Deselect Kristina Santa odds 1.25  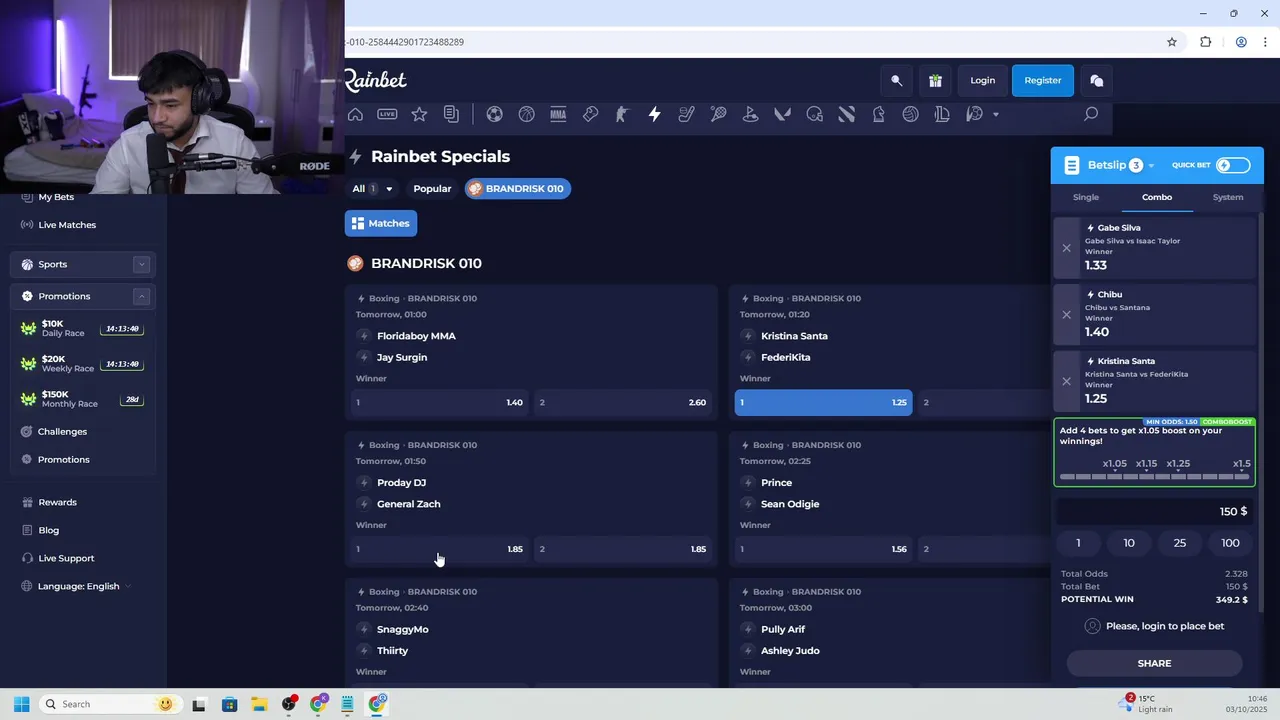[x=823, y=402]
